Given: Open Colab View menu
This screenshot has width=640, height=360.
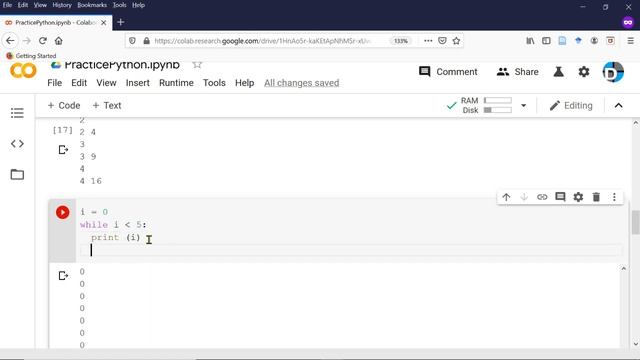Looking at the screenshot, I should (106, 83).
